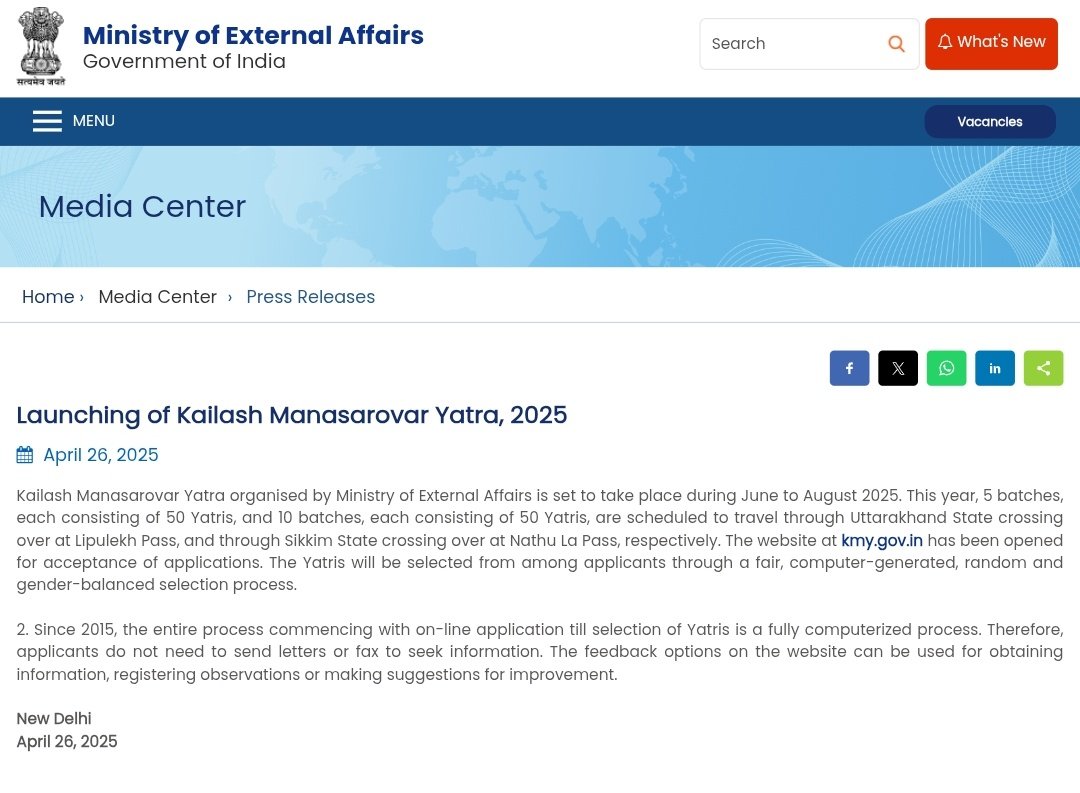Share the press release via WhatsApp
The width and height of the screenshot is (1080, 793).
(x=946, y=368)
